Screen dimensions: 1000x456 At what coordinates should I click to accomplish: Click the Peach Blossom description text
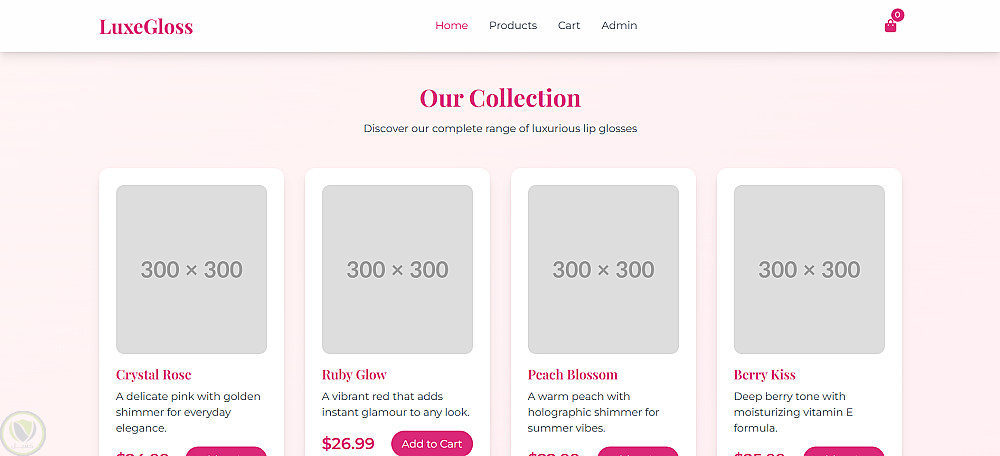593,412
